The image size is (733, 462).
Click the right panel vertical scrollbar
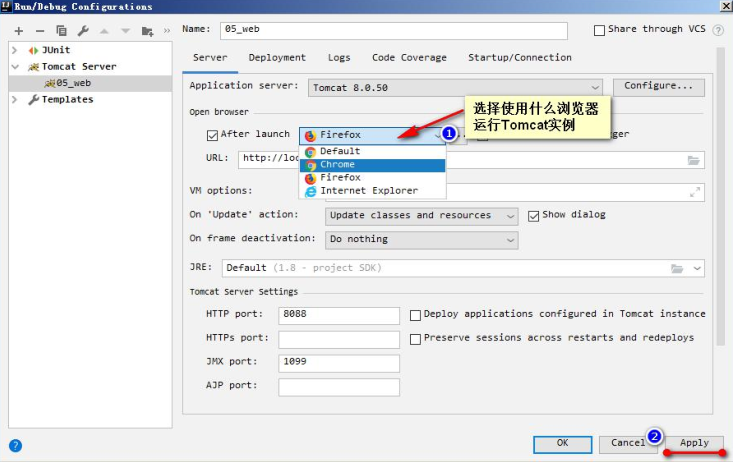(720, 196)
